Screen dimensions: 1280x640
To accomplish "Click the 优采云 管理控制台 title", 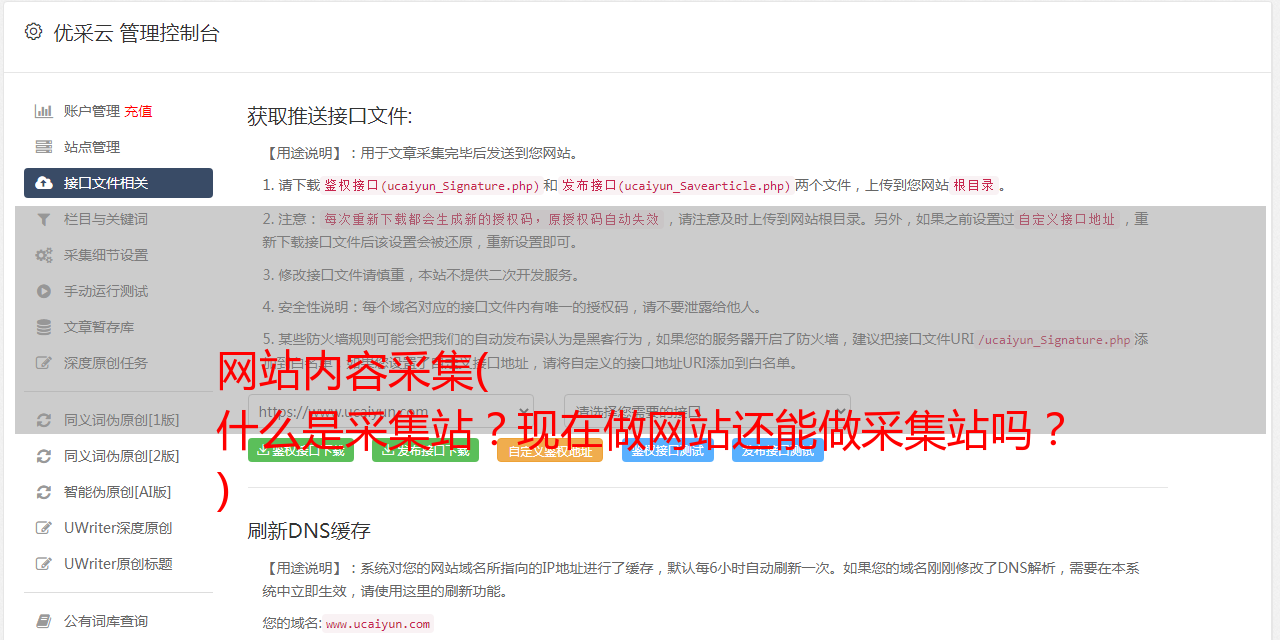I will pyautogui.click(x=136, y=33).
